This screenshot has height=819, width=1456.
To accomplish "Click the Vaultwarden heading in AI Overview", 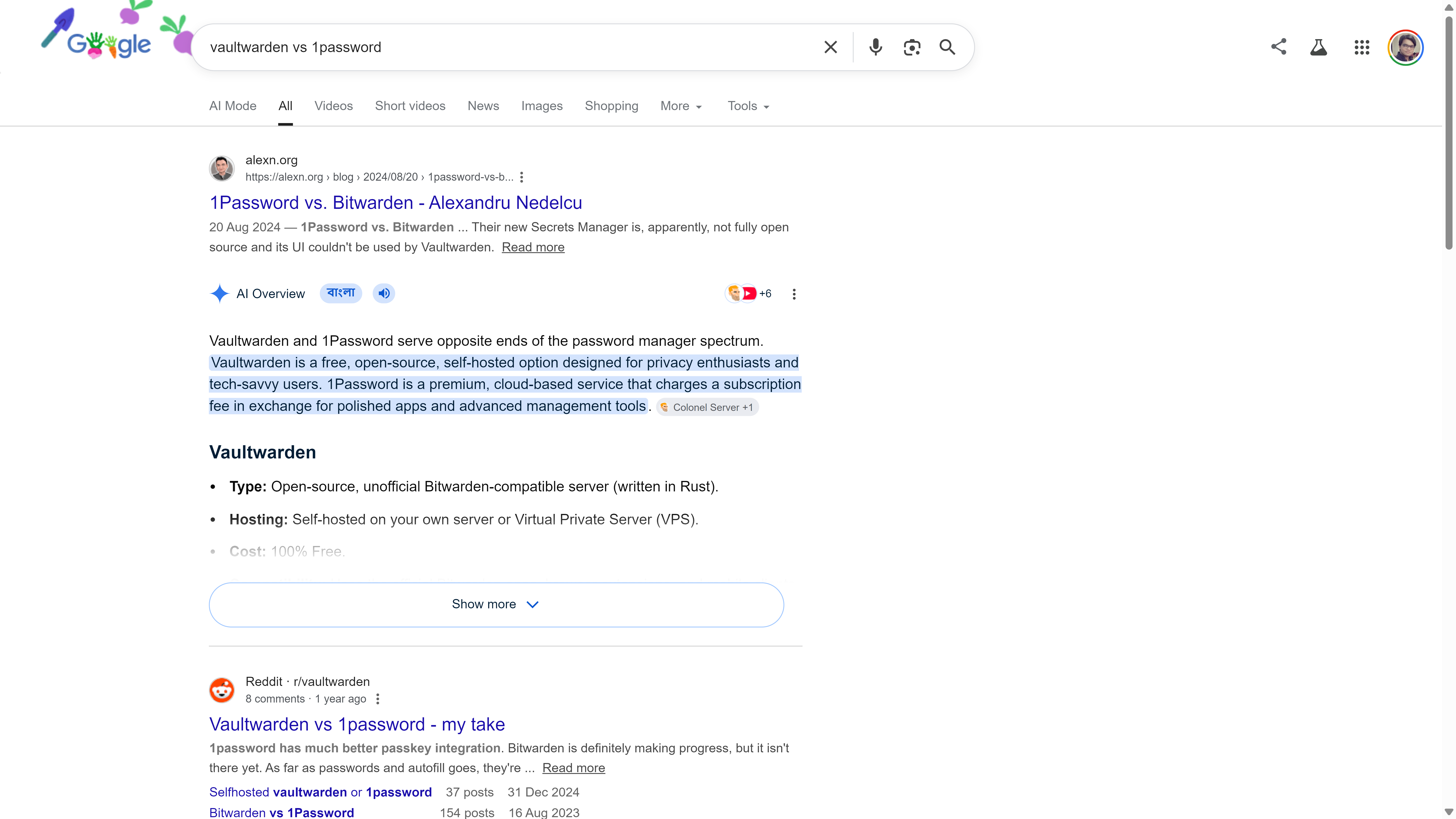I will (x=262, y=452).
